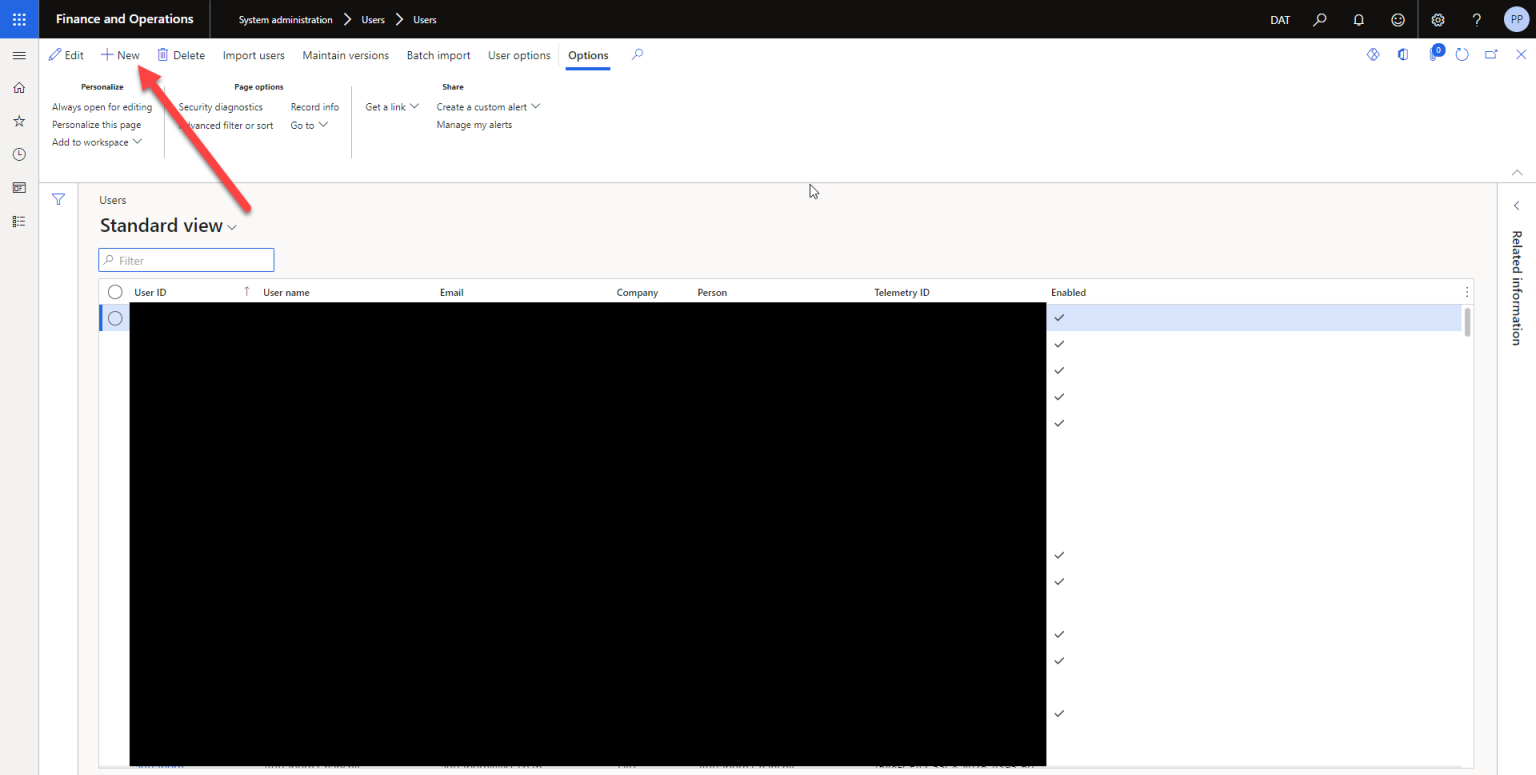Click the Delete trash button
Image resolution: width=1536 pixels, height=775 pixels.
pos(181,55)
